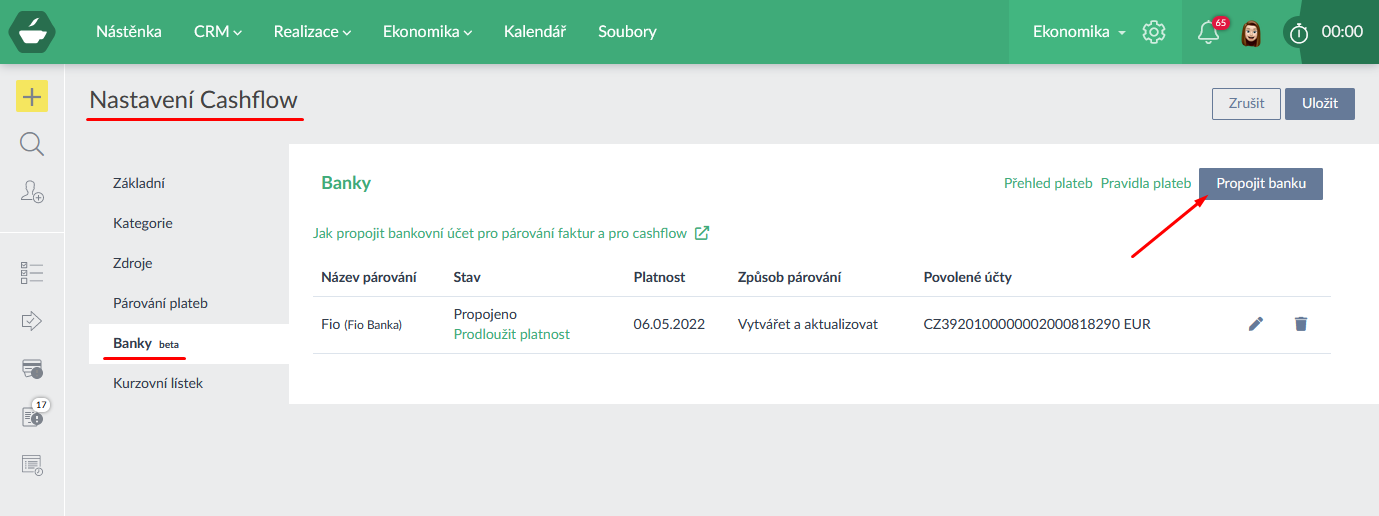This screenshot has height=516, width=1379.
Task: Expand the Realizace dropdown menu
Action: tap(312, 32)
